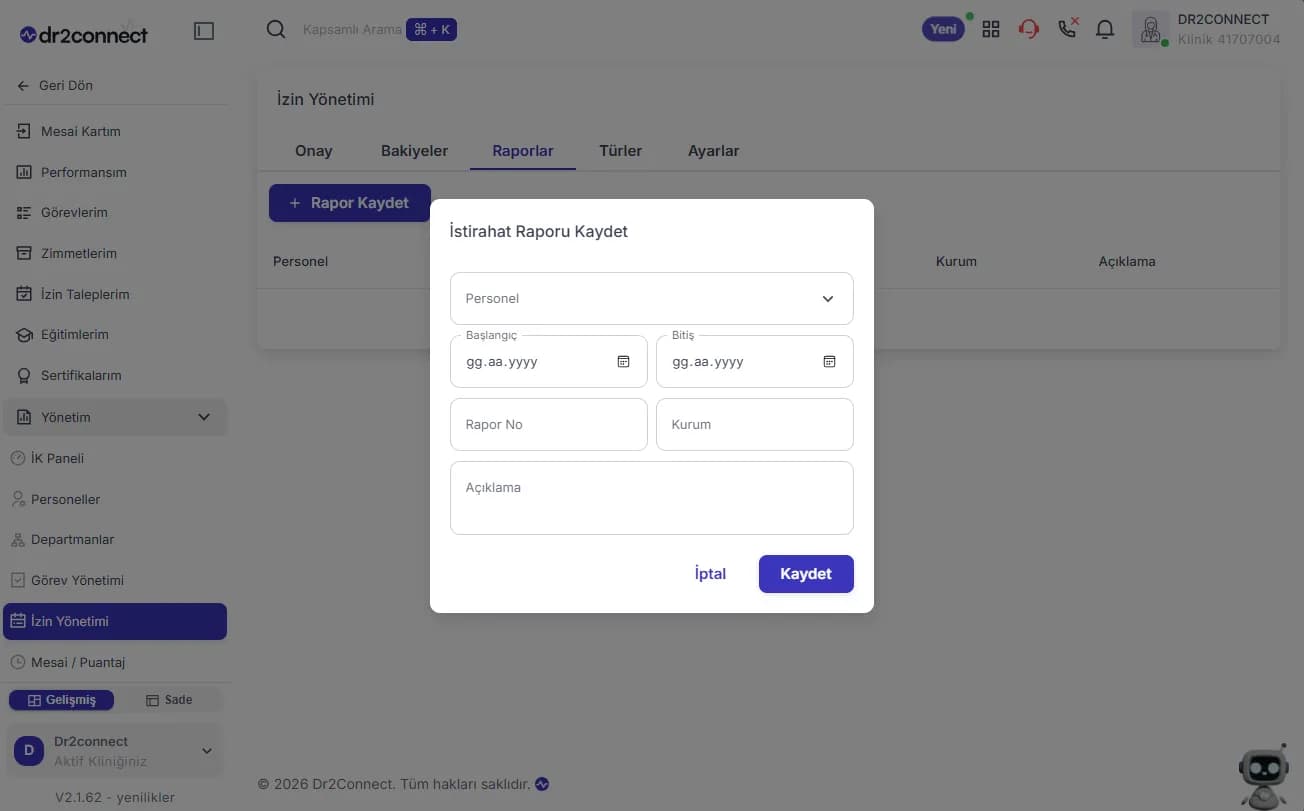
Task: Switch to Gelişmiş view mode
Action: 61,700
